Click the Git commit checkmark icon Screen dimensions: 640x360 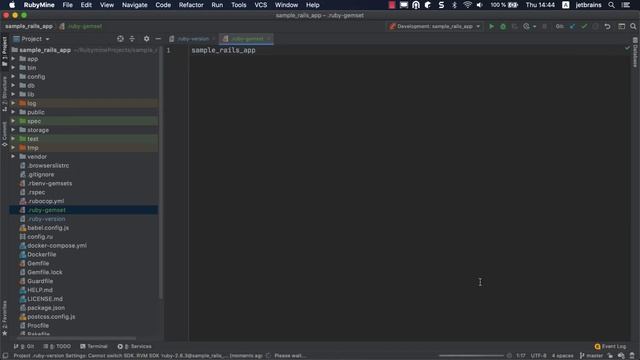tap(584, 27)
